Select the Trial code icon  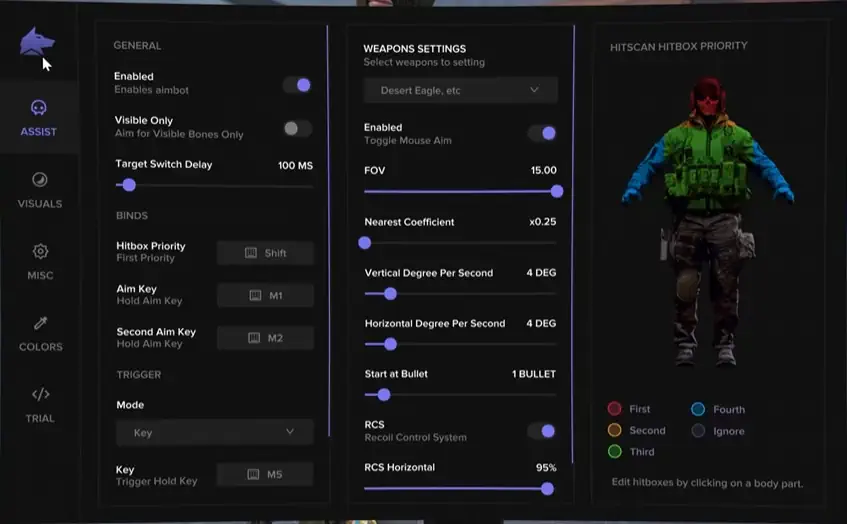pyautogui.click(x=40, y=394)
